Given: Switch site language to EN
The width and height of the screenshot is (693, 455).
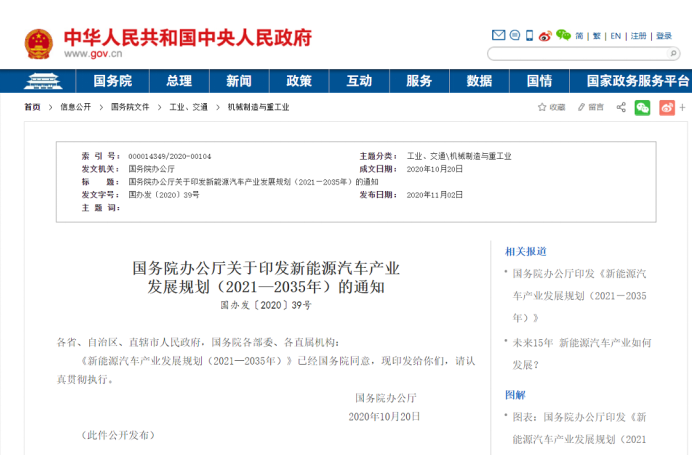Looking at the screenshot, I should pos(616,35).
